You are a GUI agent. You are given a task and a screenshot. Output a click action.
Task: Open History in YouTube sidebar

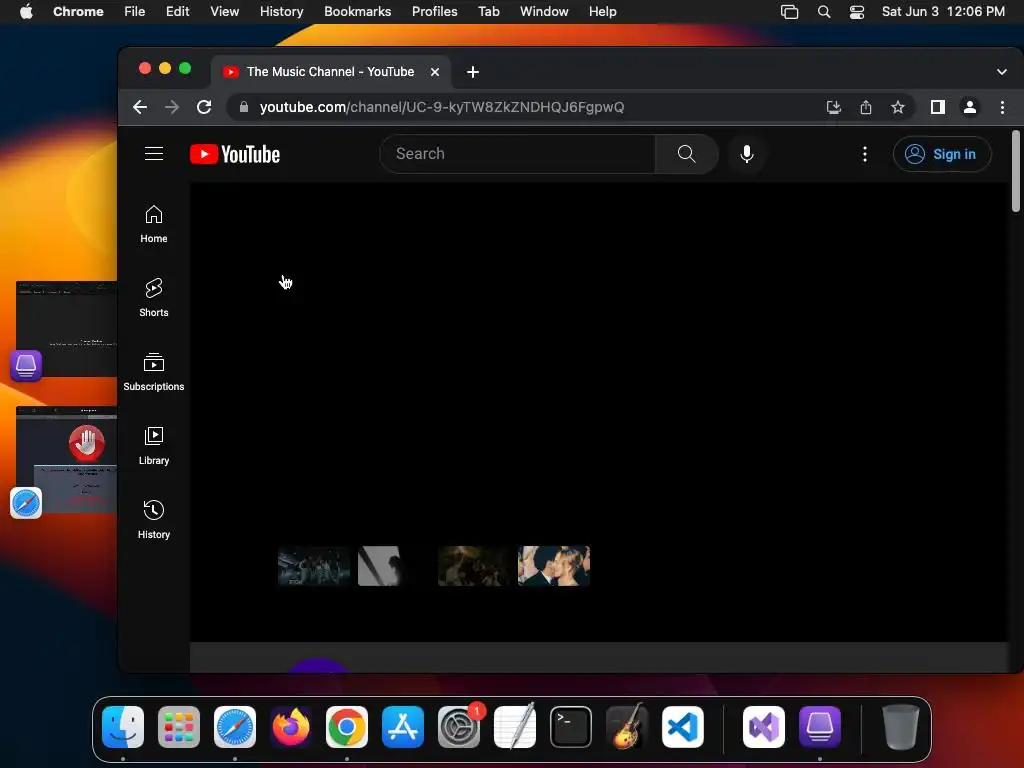click(x=153, y=520)
